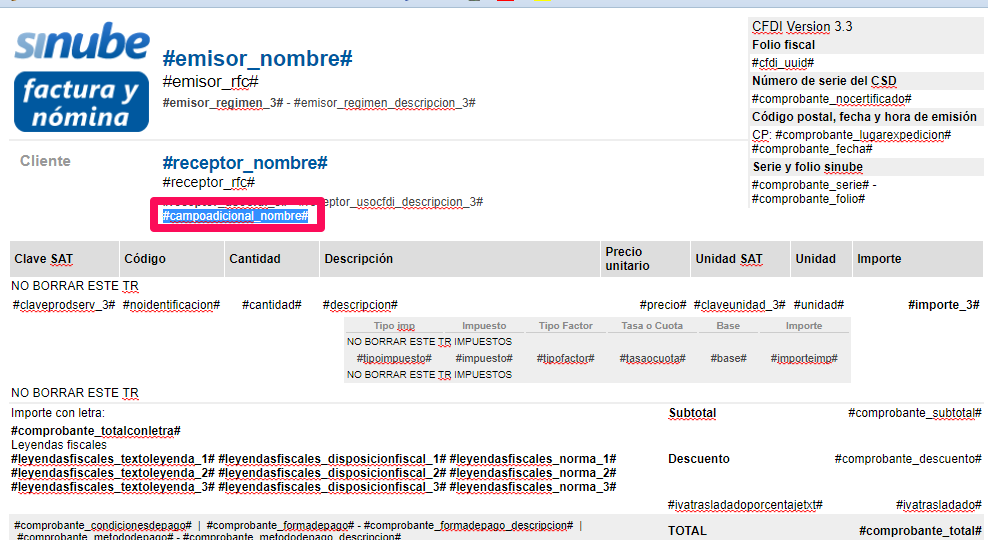
Task: Click the Descripción column header
Action: tap(358, 259)
